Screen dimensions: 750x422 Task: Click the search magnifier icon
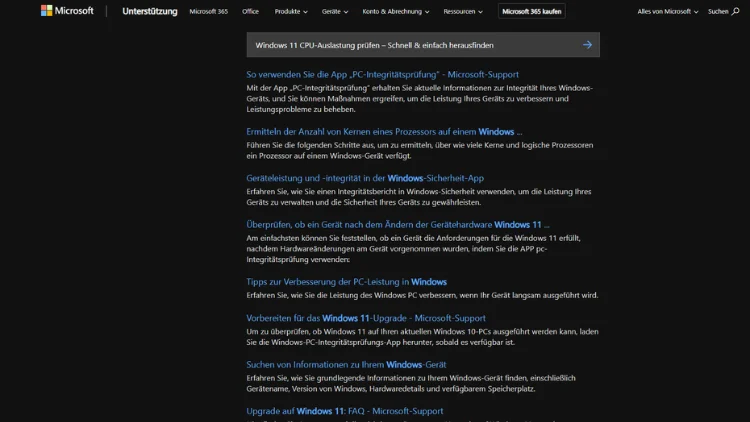tap(735, 11)
